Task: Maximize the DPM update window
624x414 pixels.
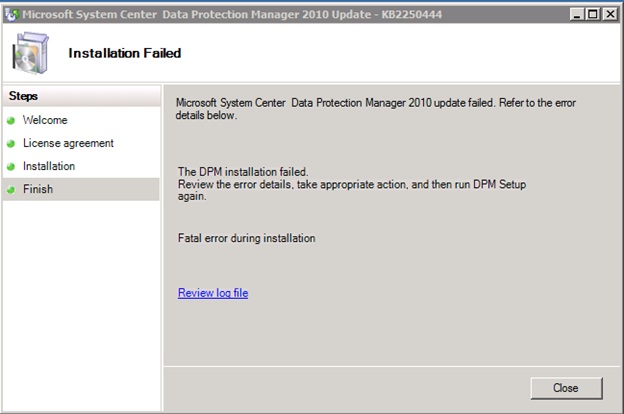Action: (593, 15)
